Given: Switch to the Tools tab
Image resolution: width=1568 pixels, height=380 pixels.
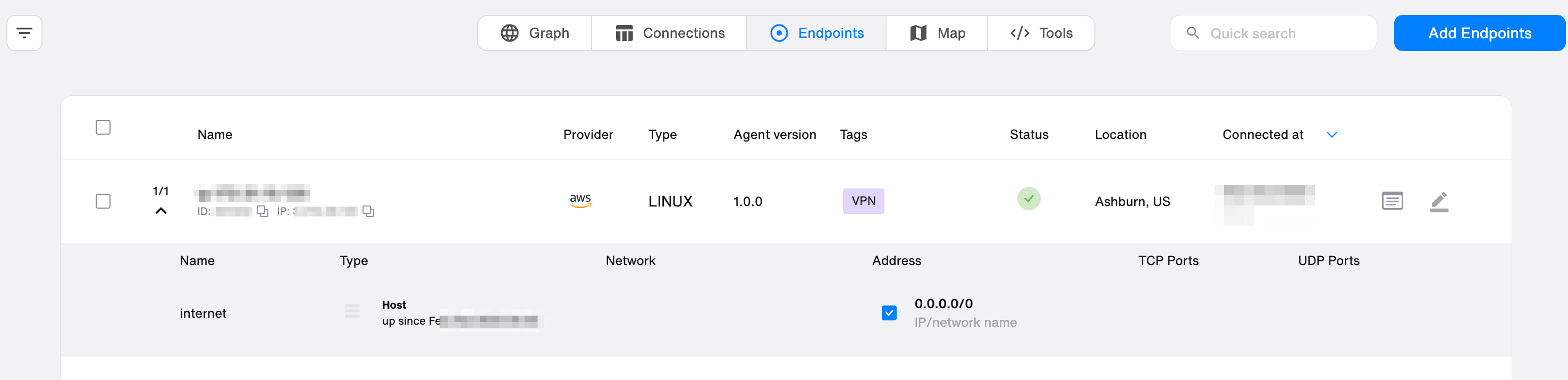Looking at the screenshot, I should pyautogui.click(x=1041, y=33).
